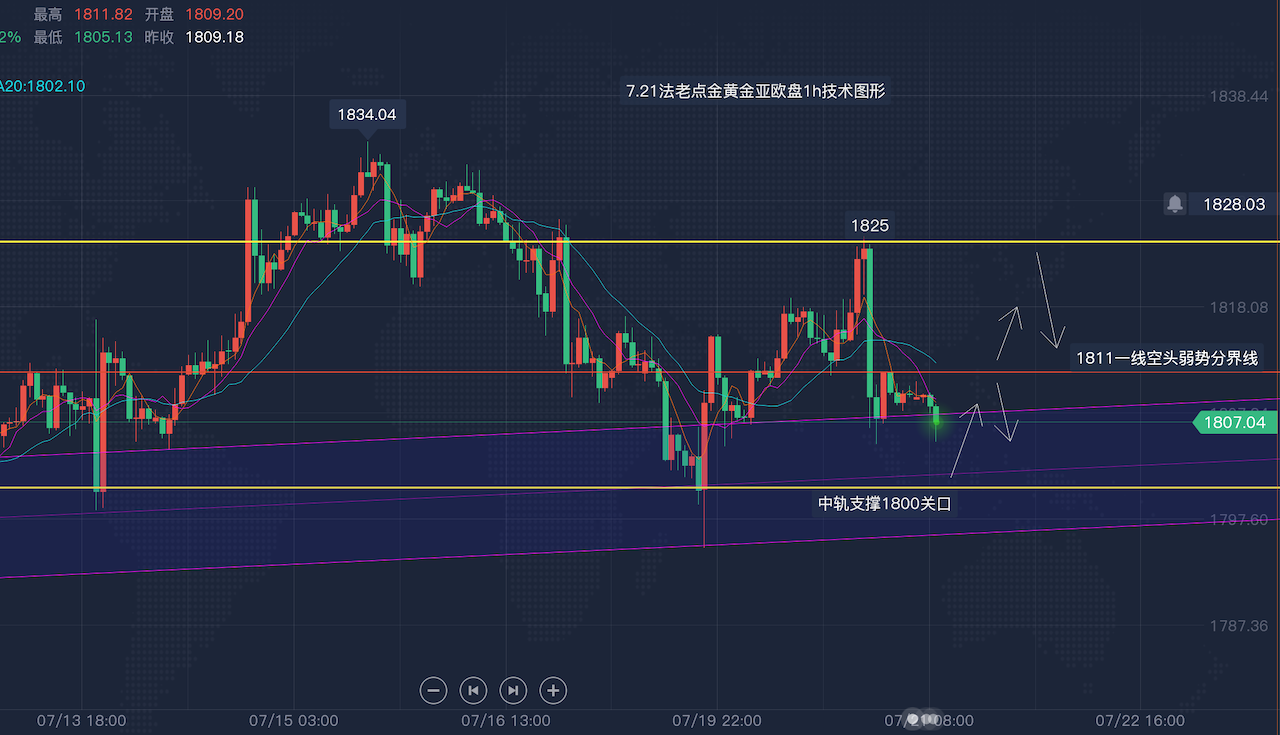1280x735 pixels.
Task: Click the price alert bell icon
Action: tap(1175, 204)
